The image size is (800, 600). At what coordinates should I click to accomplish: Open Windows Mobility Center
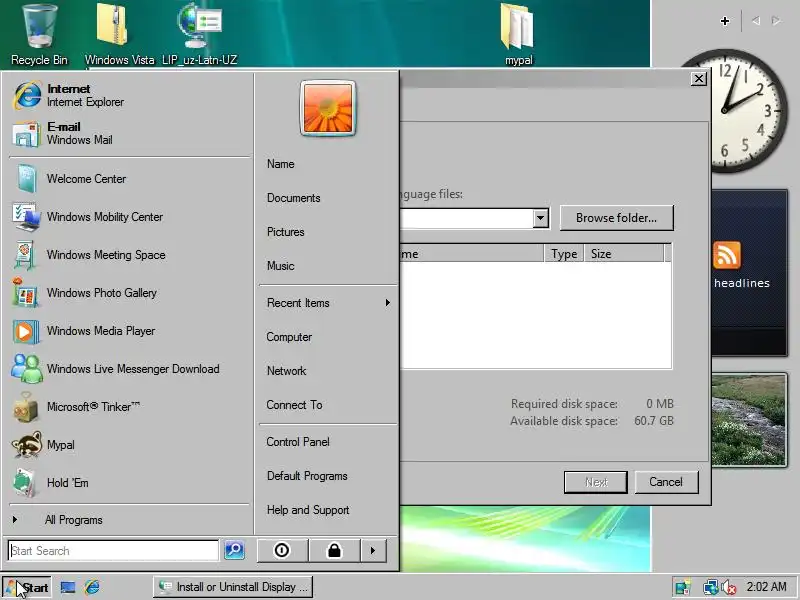130,217
